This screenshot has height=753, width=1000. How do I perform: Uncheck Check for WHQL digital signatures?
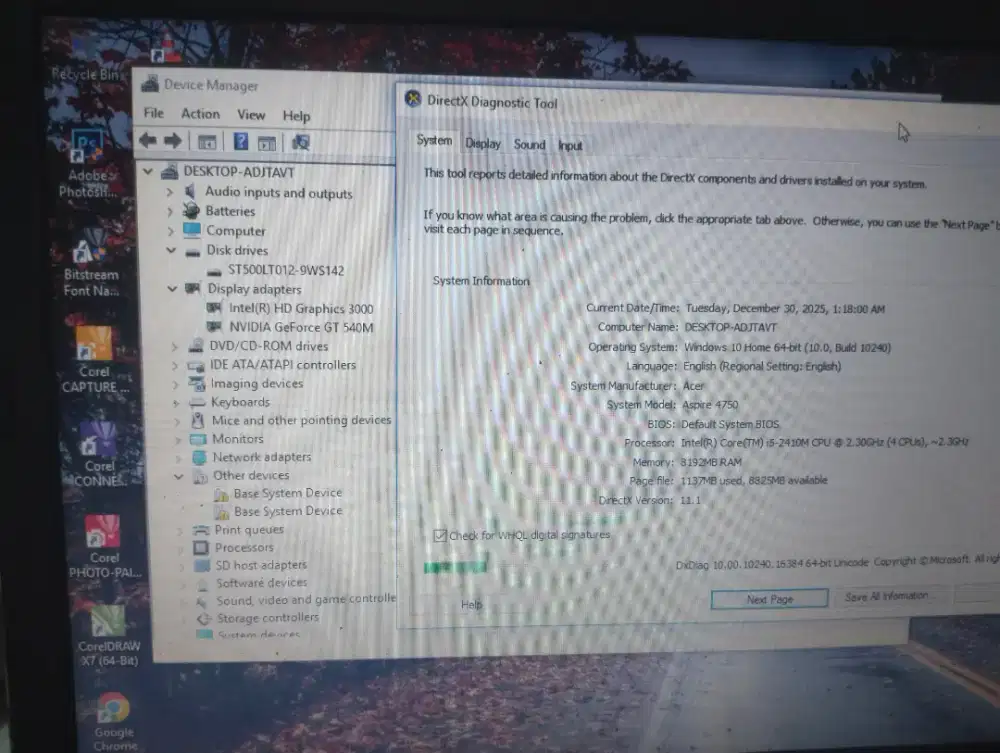tap(440, 535)
